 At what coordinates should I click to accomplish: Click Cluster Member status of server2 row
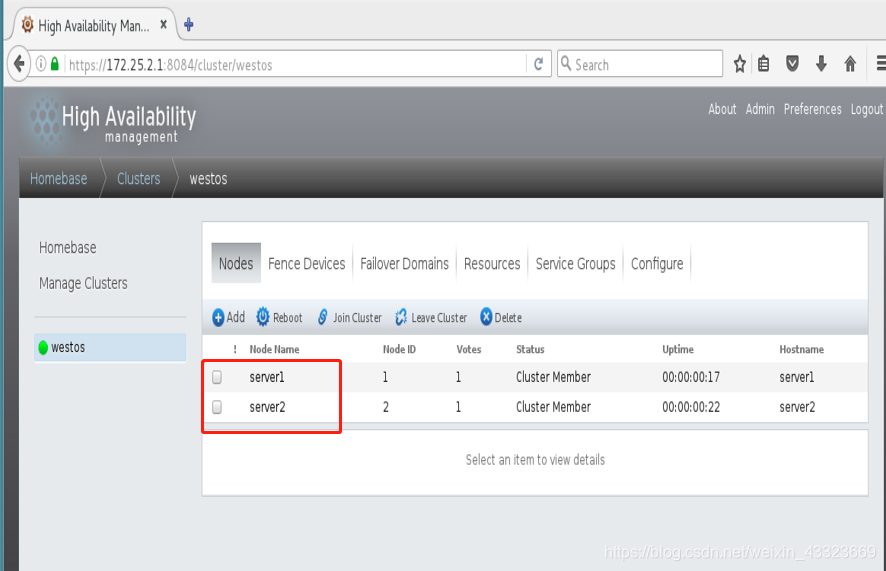553,407
